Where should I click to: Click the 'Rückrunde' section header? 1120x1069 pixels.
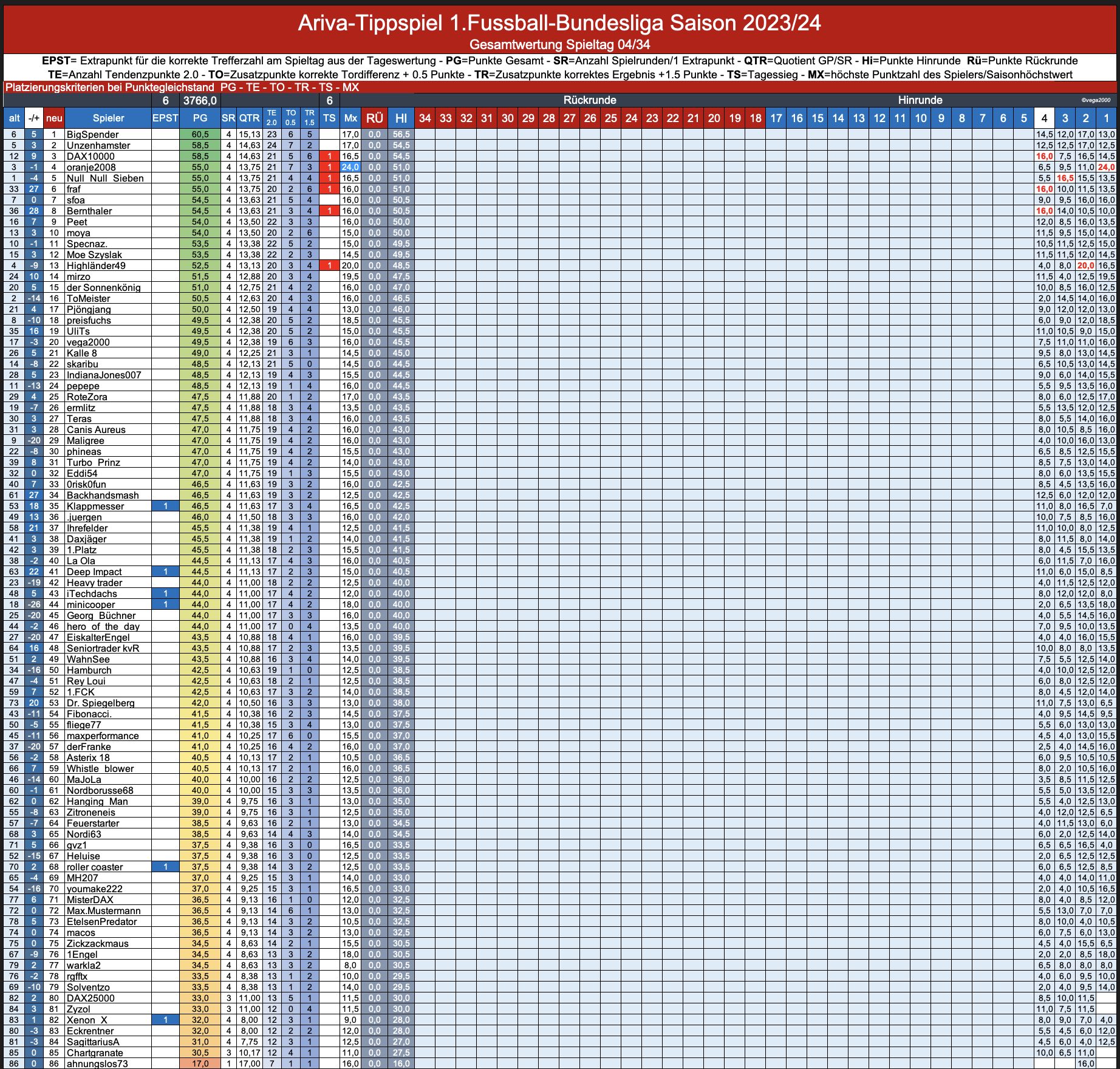pos(590,100)
